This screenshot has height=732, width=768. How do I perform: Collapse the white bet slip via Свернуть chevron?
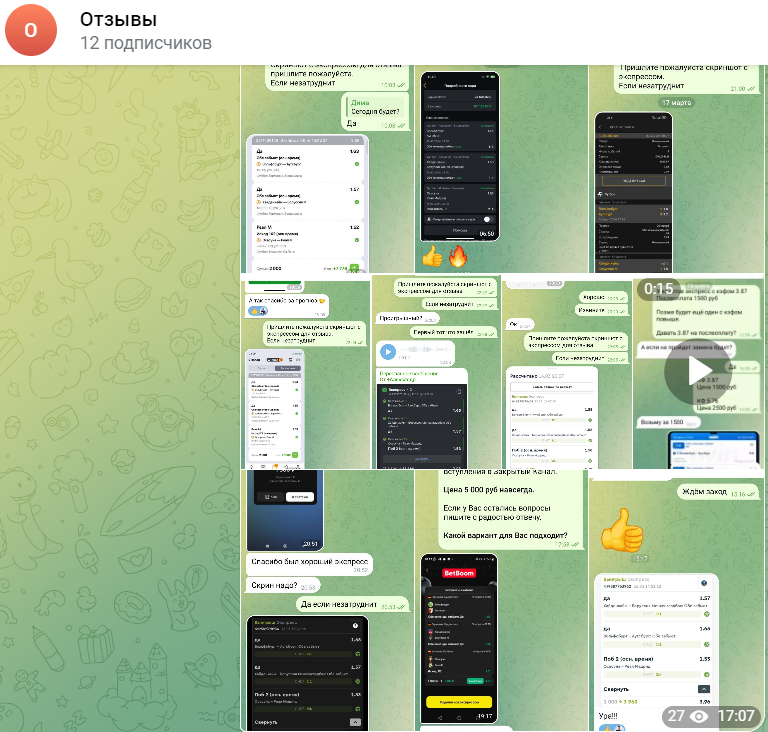click(703, 689)
